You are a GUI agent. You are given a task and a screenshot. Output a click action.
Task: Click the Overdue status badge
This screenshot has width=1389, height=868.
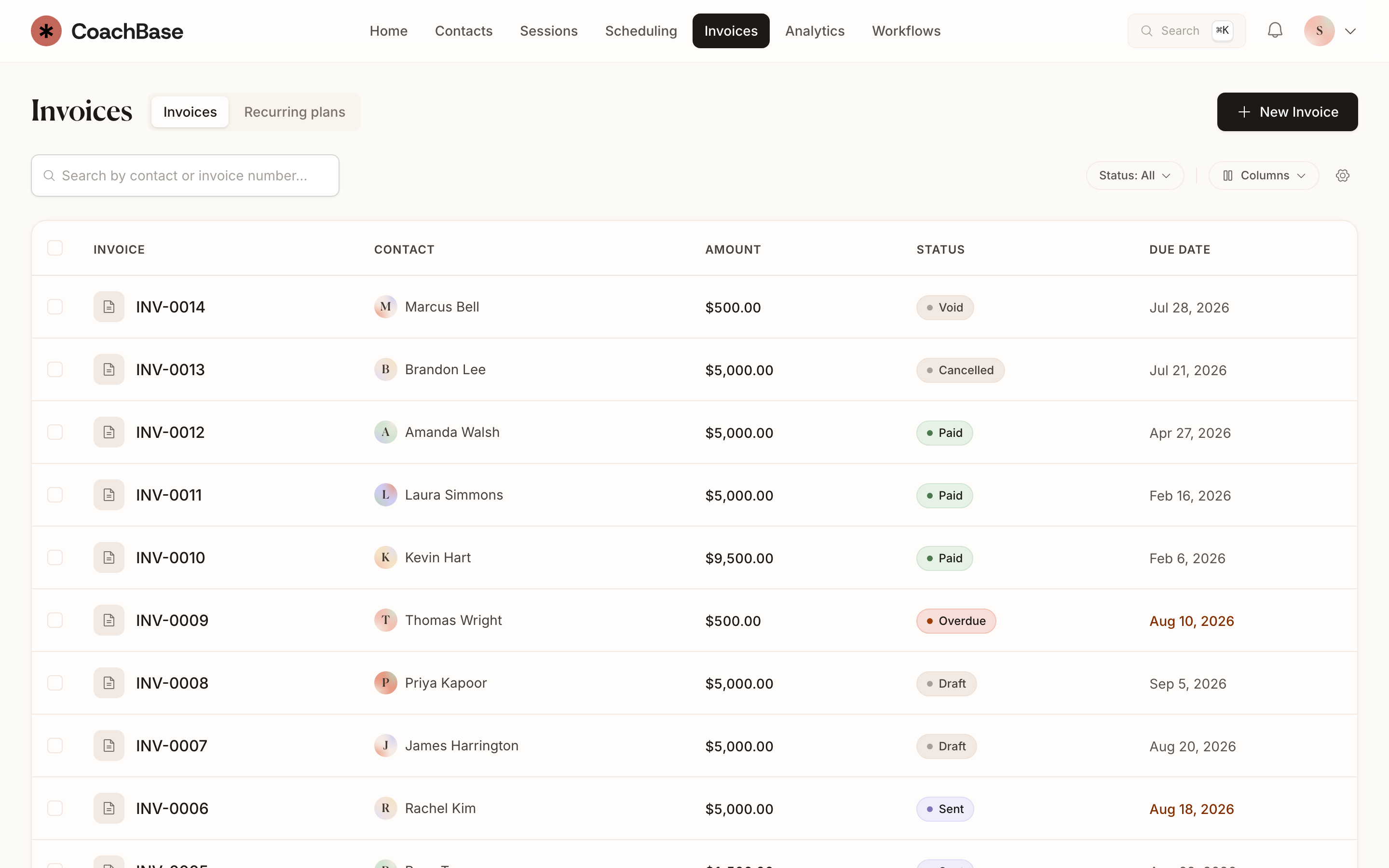(955, 621)
